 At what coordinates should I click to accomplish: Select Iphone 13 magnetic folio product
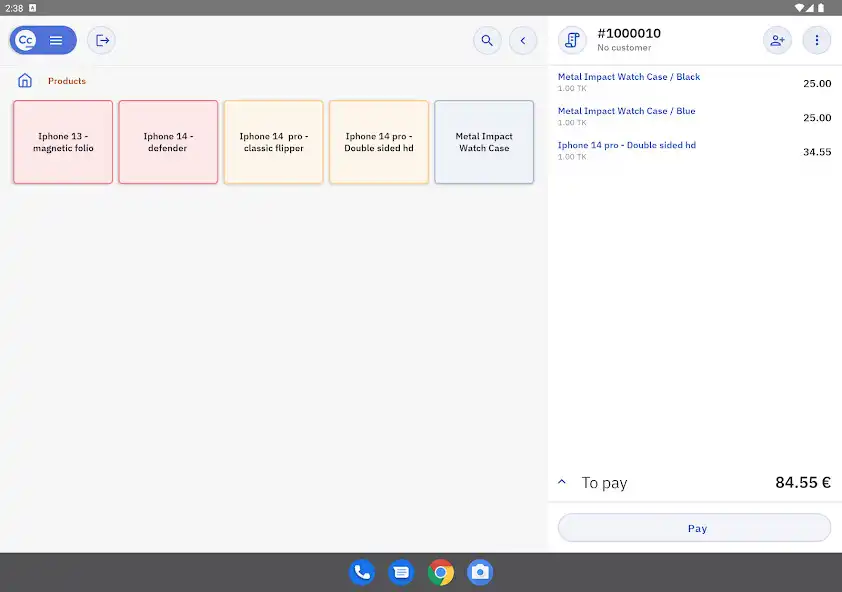[63, 142]
